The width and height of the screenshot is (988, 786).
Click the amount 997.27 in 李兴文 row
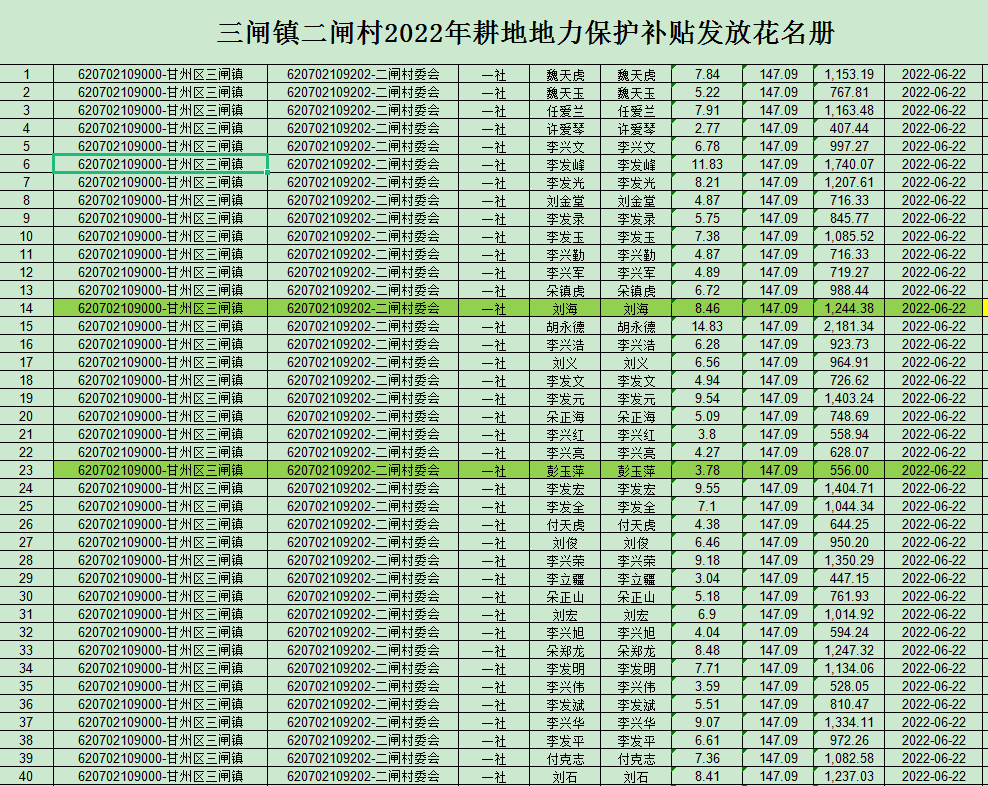[849, 146]
